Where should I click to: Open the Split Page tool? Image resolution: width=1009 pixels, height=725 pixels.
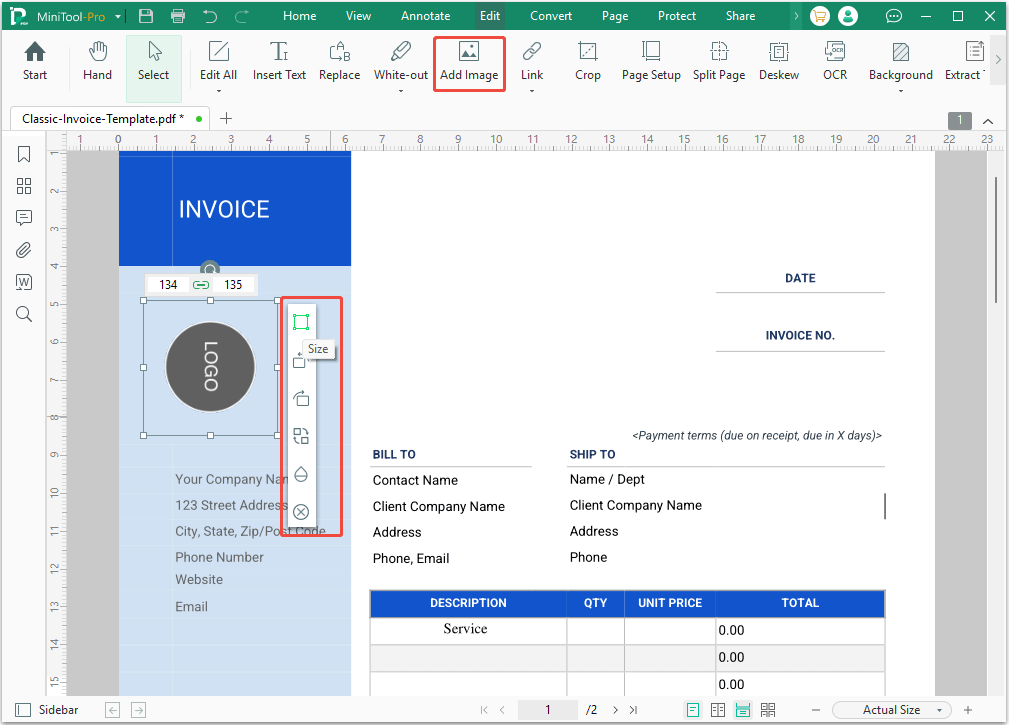click(x=718, y=63)
